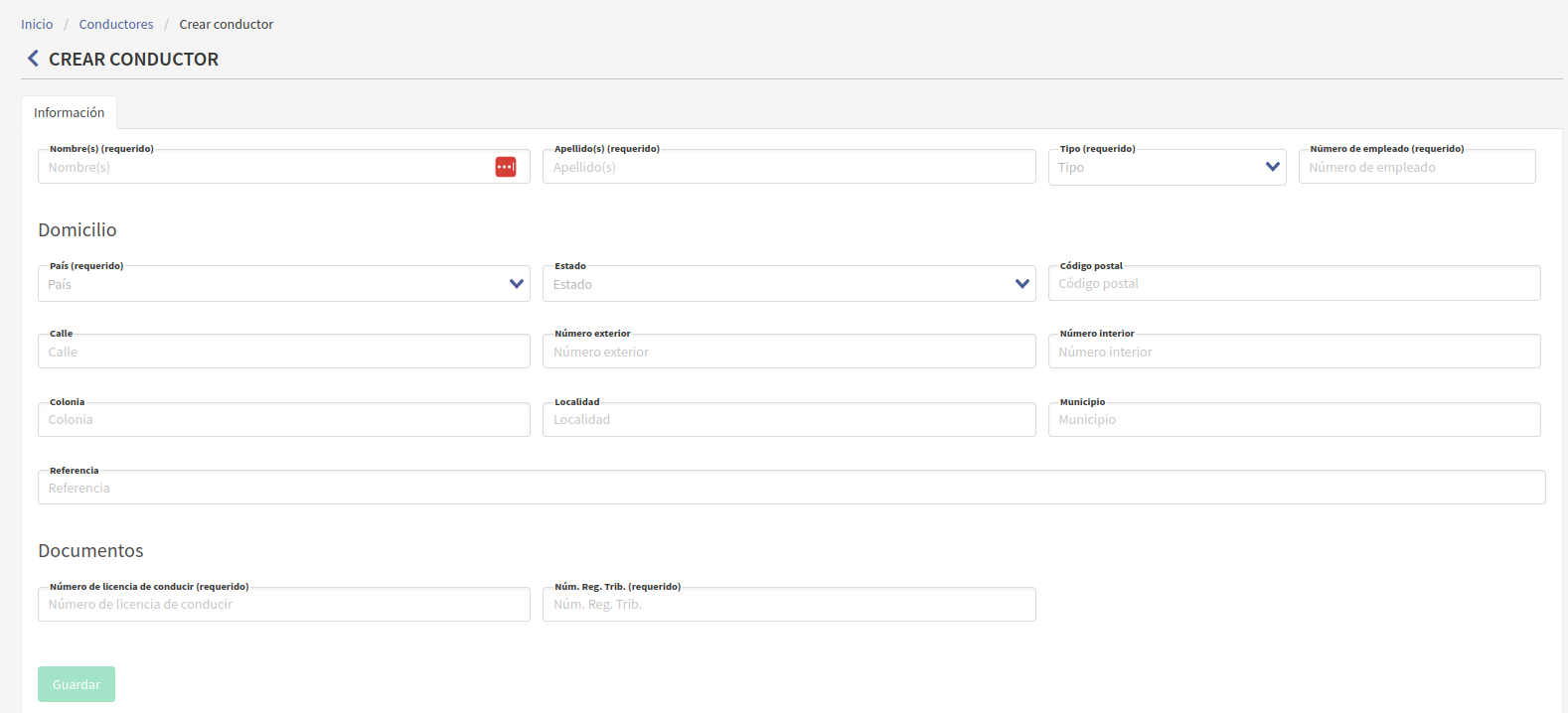Focus the Nombre(s) text field
The image size is (1568, 713).
click(x=263, y=167)
